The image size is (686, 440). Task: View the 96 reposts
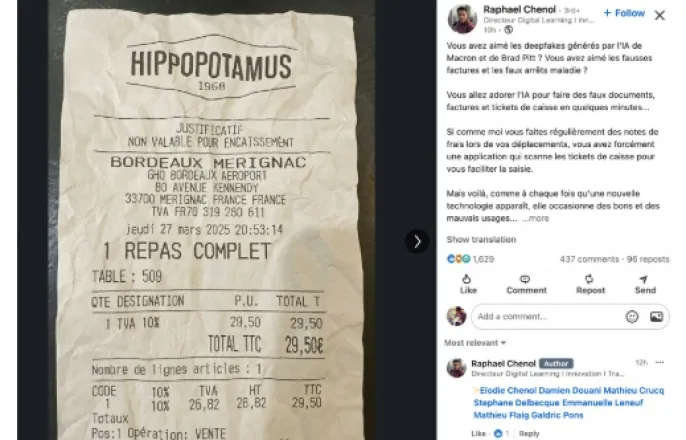click(x=648, y=259)
